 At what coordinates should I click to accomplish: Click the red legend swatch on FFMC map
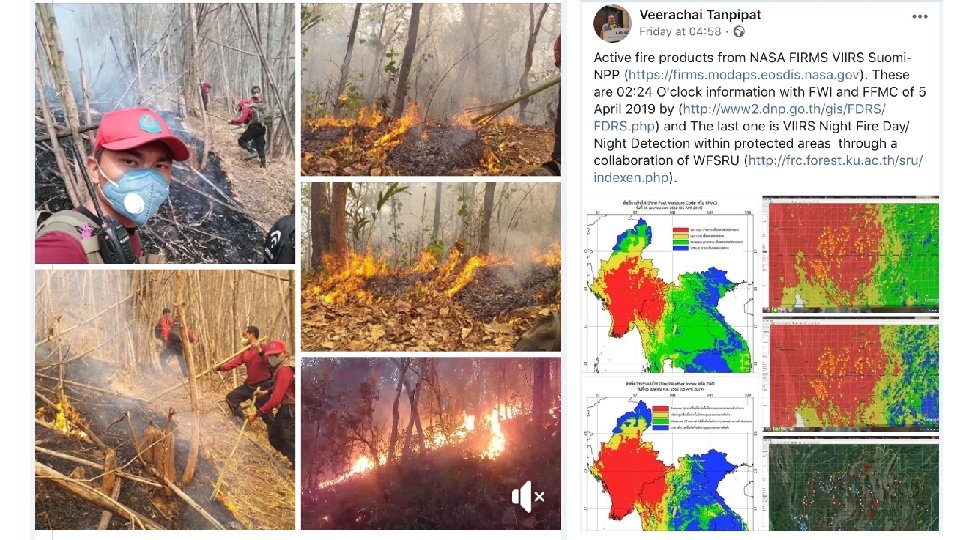coord(681,230)
